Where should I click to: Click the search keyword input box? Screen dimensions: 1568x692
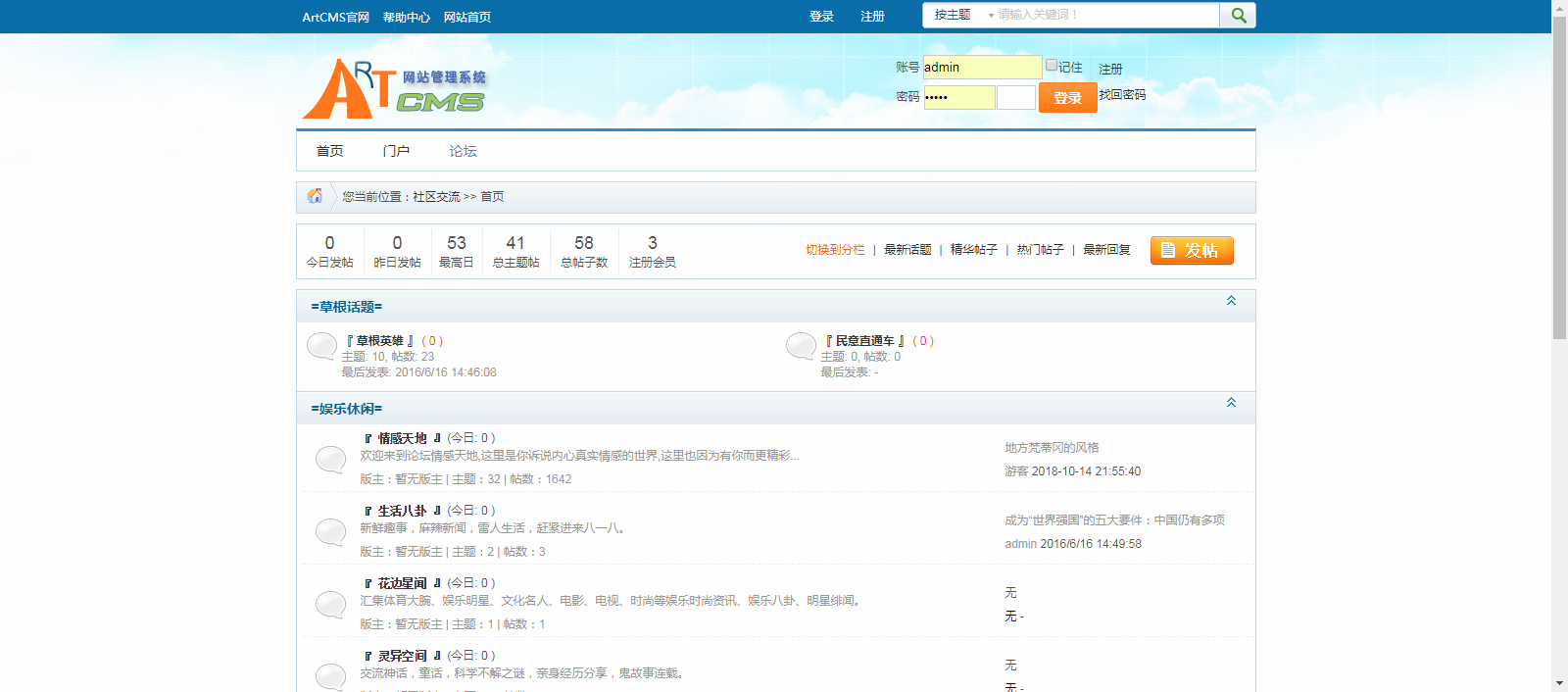coord(1107,15)
